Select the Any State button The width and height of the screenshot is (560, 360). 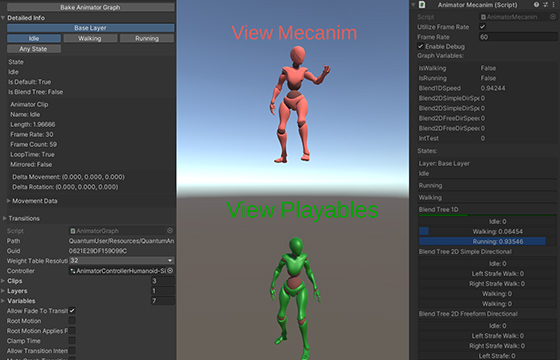34,49
